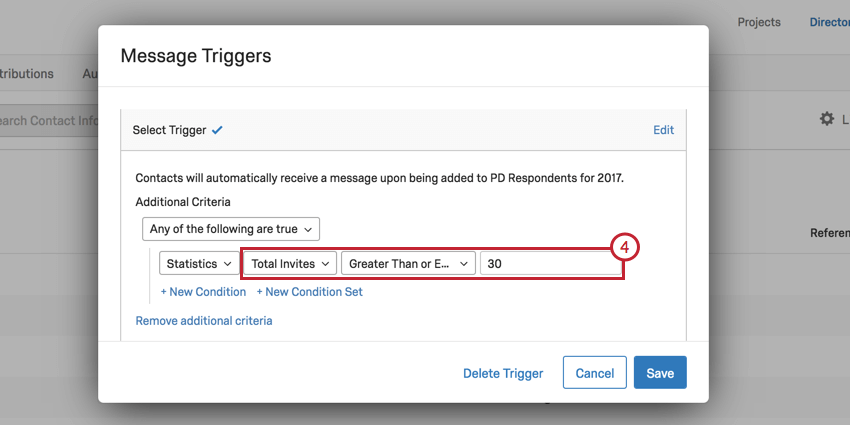Save the message trigger

click(x=660, y=372)
